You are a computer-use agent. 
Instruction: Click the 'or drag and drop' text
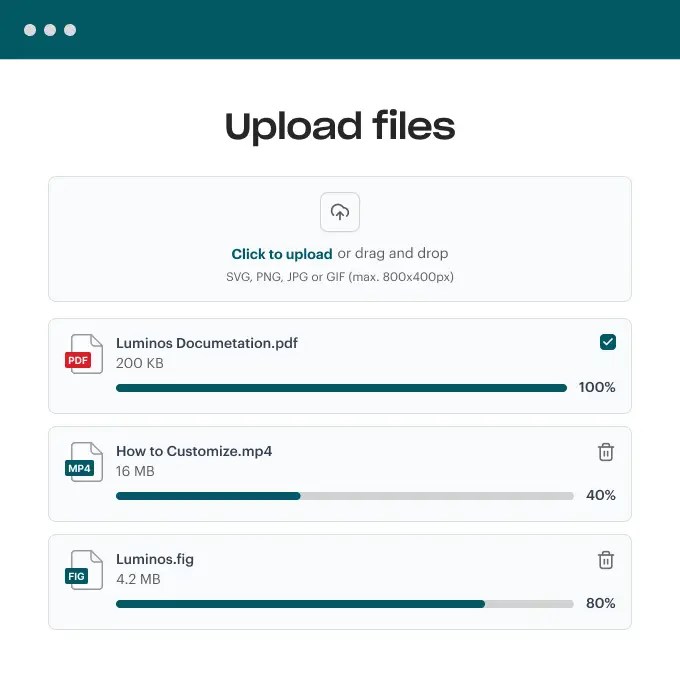pos(393,253)
